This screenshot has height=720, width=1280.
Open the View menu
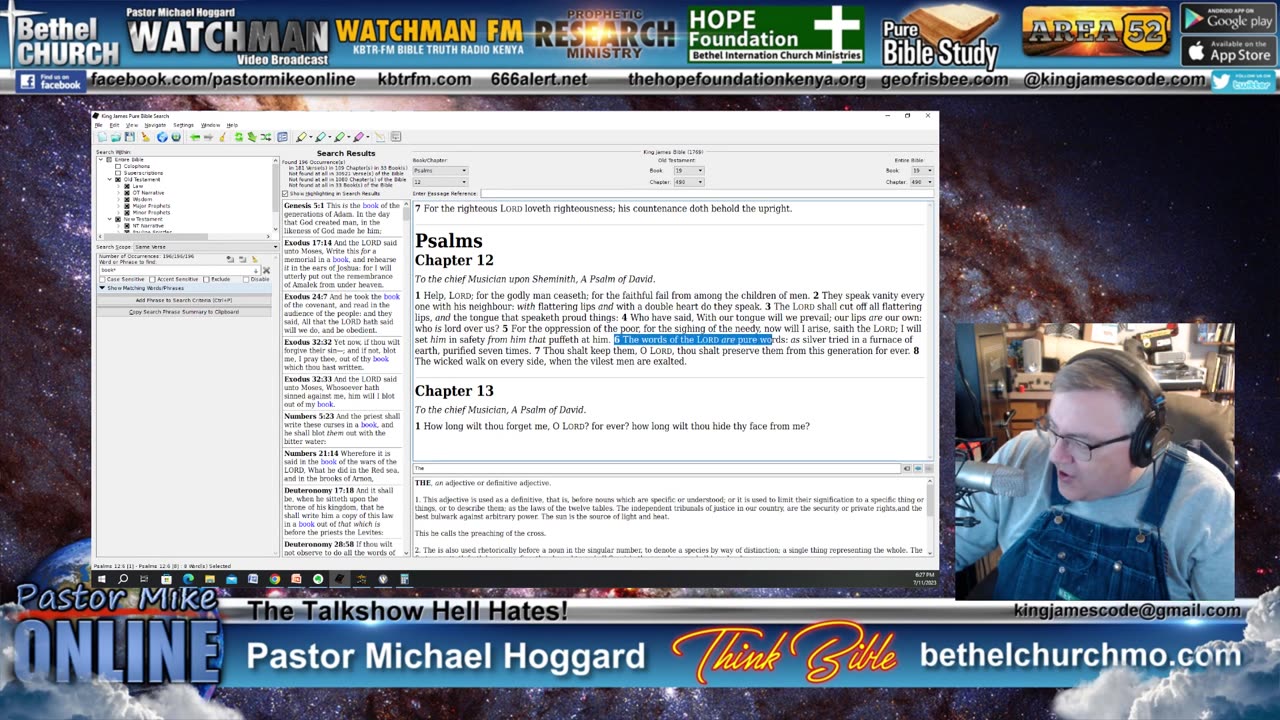[132, 125]
